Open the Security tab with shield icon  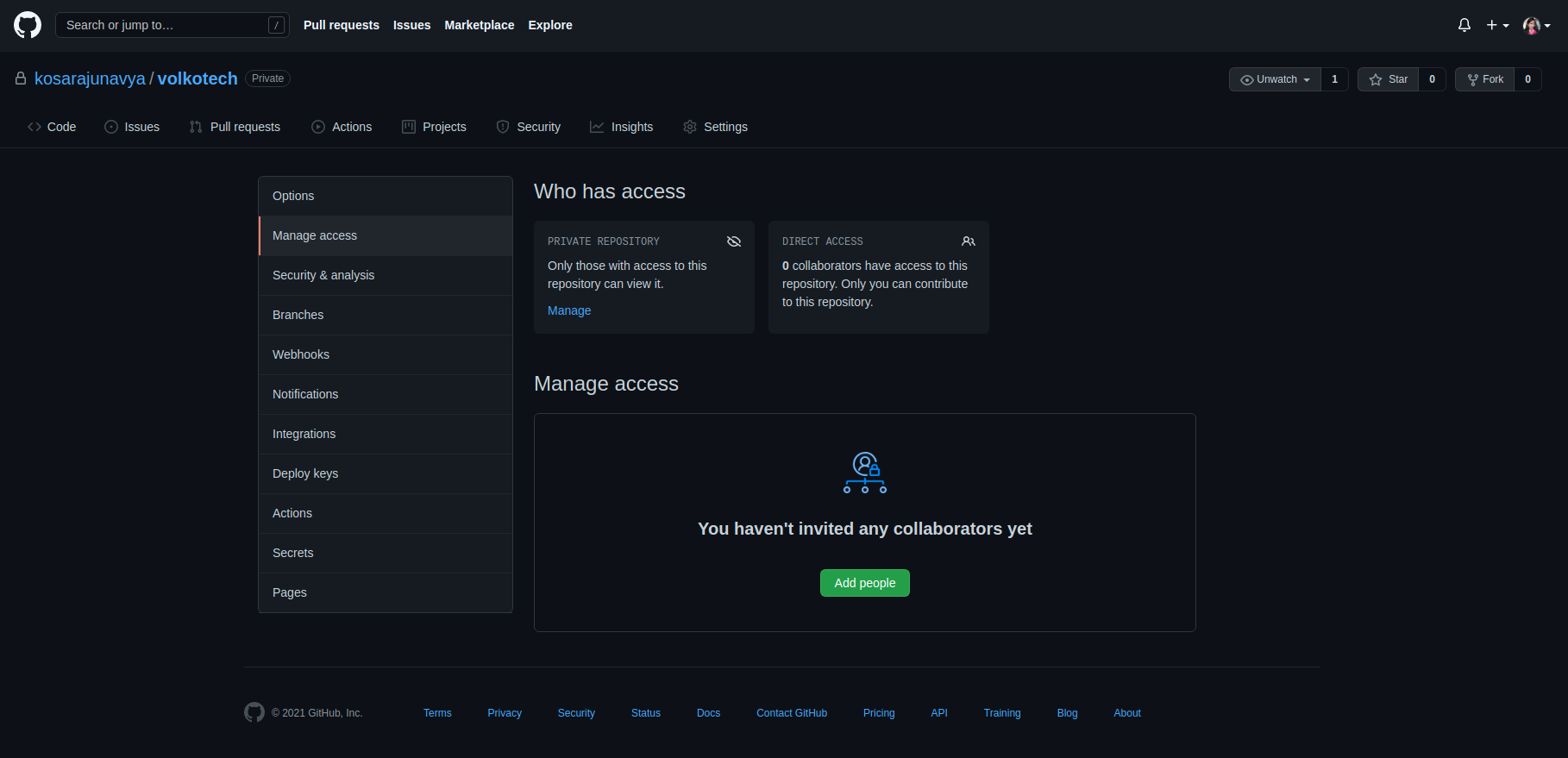[529, 127]
